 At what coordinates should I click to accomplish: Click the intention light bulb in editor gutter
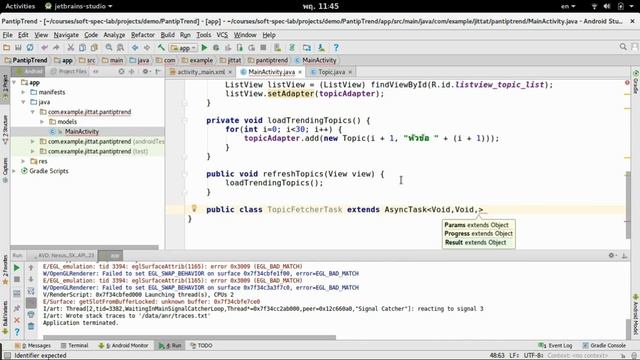pyautogui.click(x=194, y=209)
